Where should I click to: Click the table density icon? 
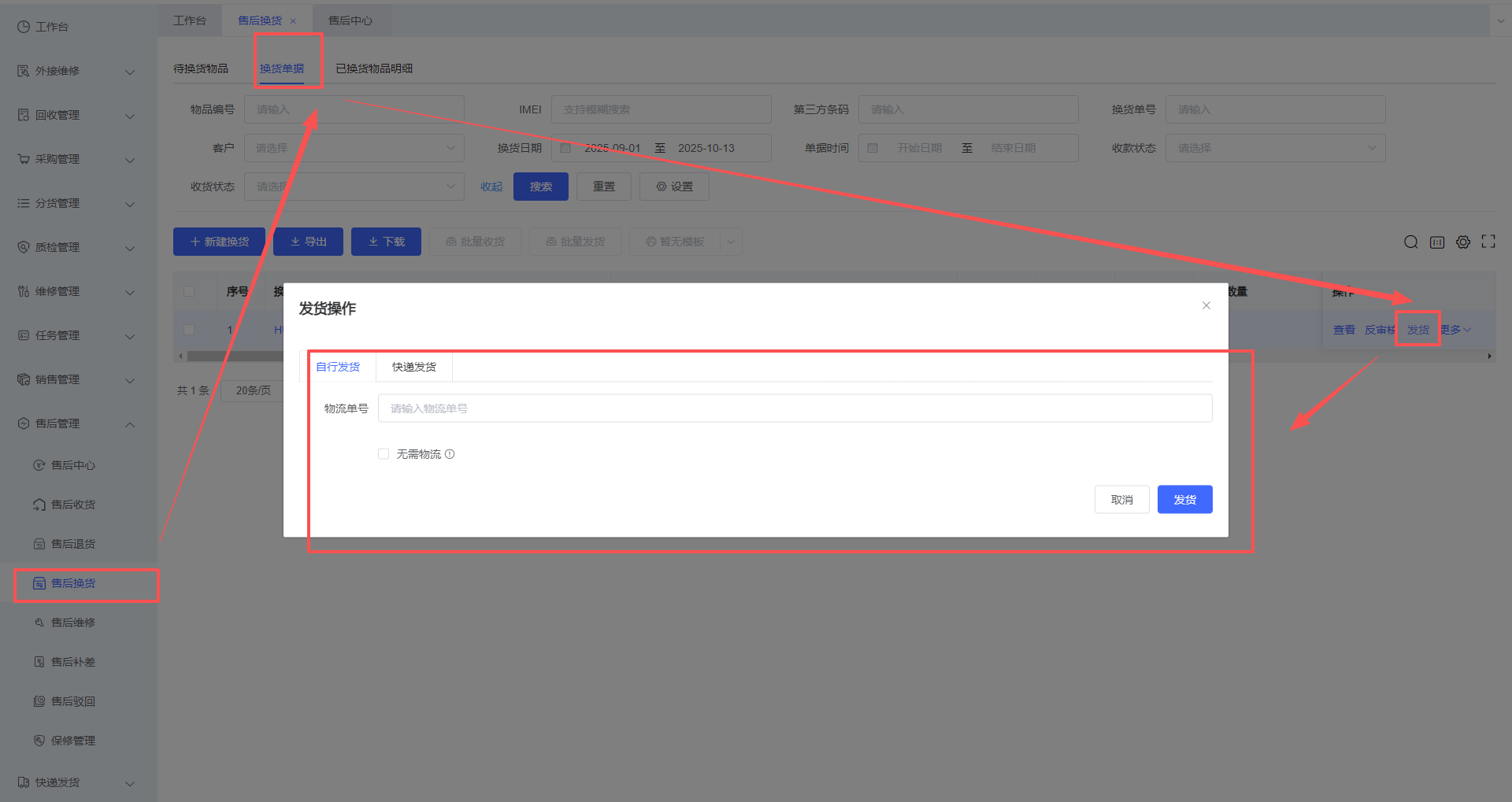pos(1436,242)
